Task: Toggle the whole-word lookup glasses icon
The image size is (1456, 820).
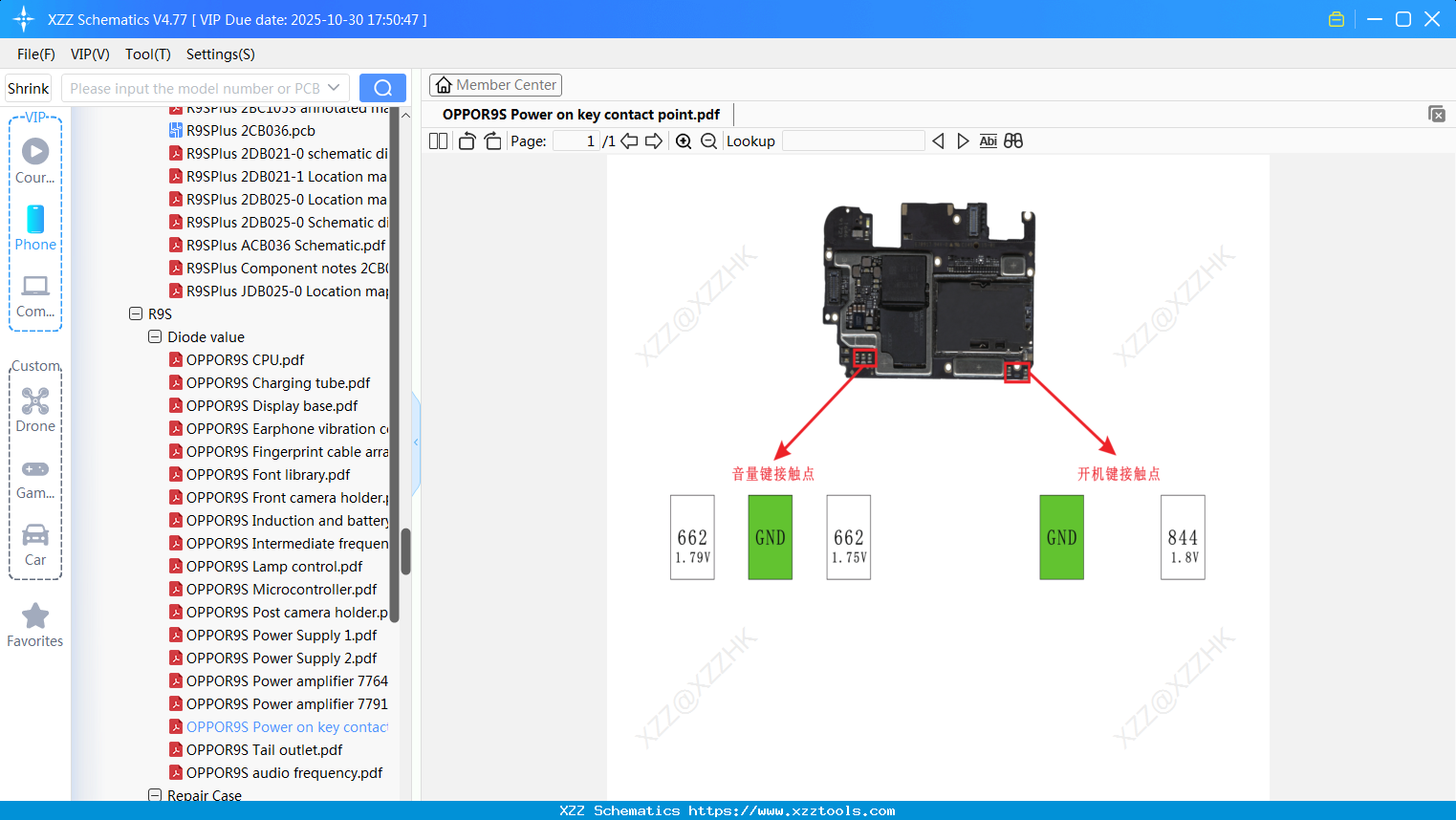Action: pyautogui.click(x=1012, y=140)
